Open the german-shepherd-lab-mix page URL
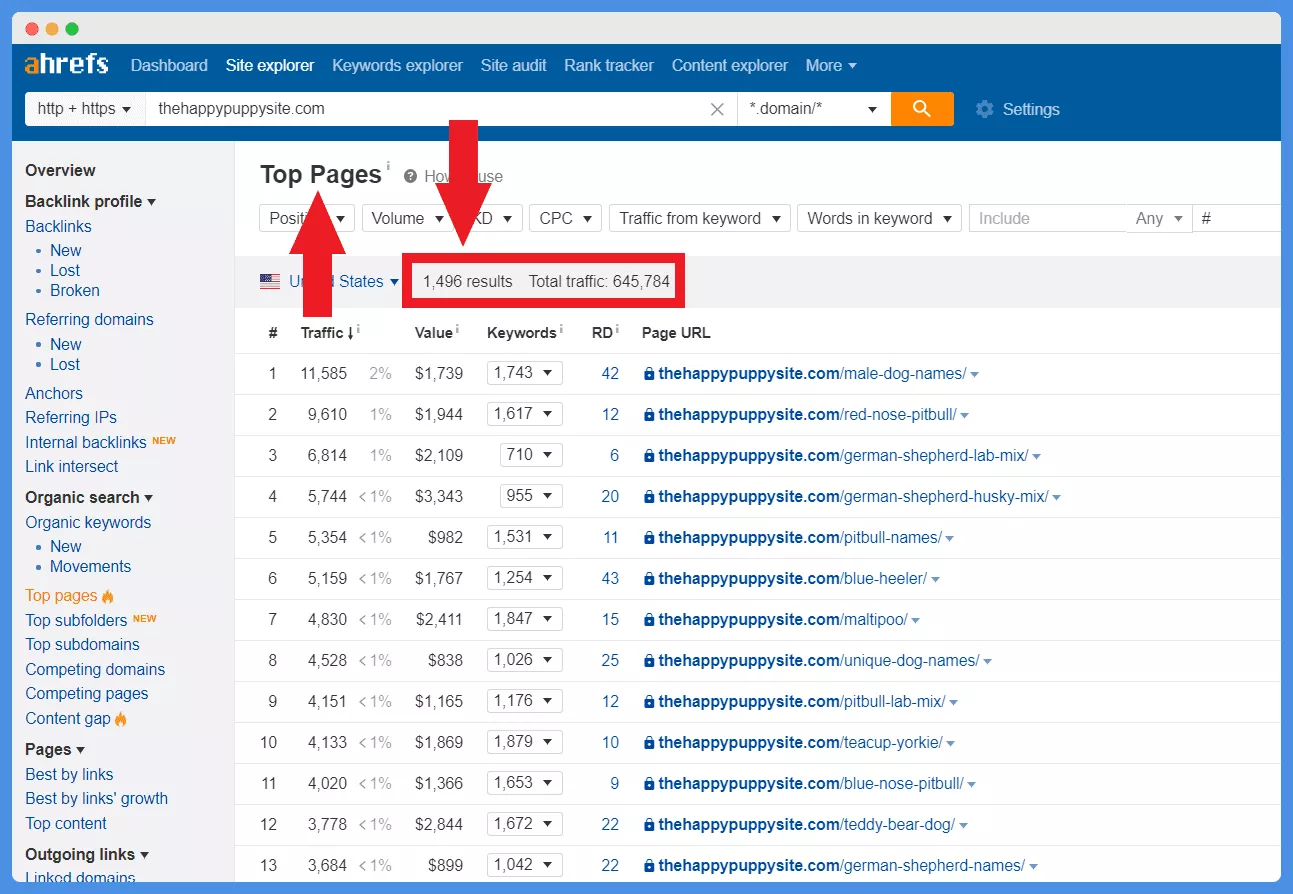1293x894 pixels. [x=843, y=455]
